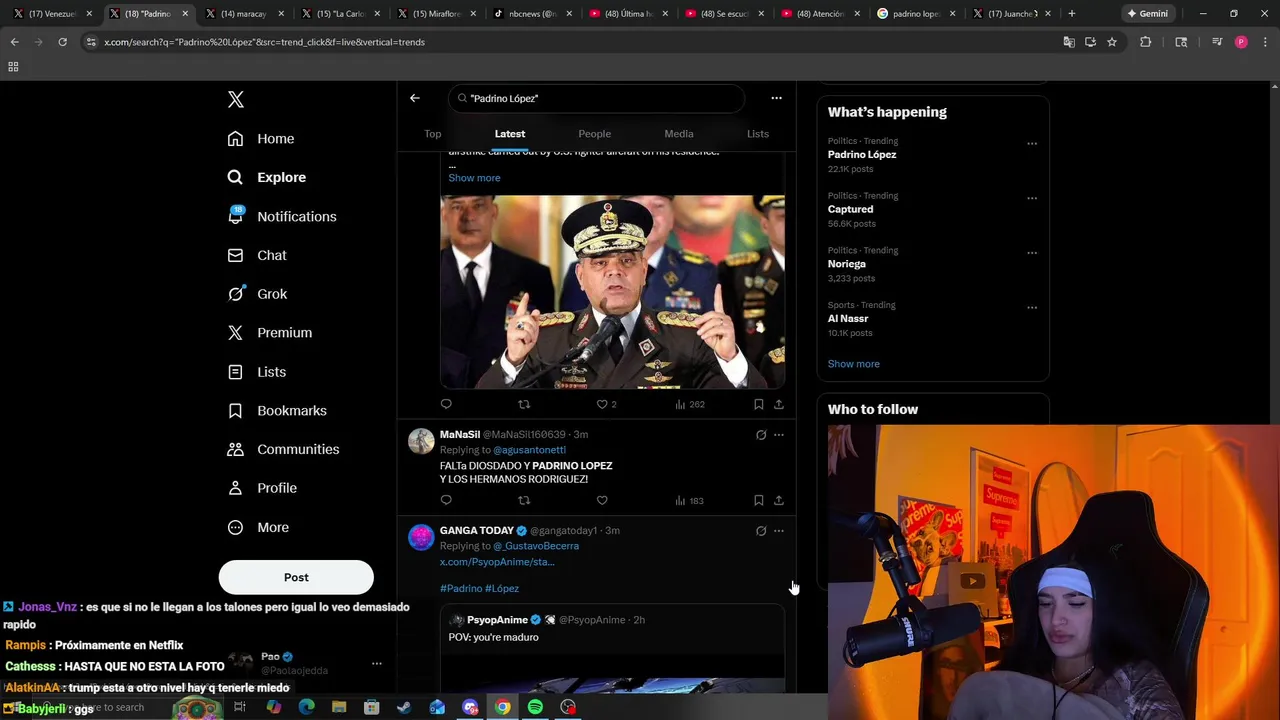The width and height of the screenshot is (1280, 720).
Task: Open Notifications with 18 badge
Action: [282, 216]
